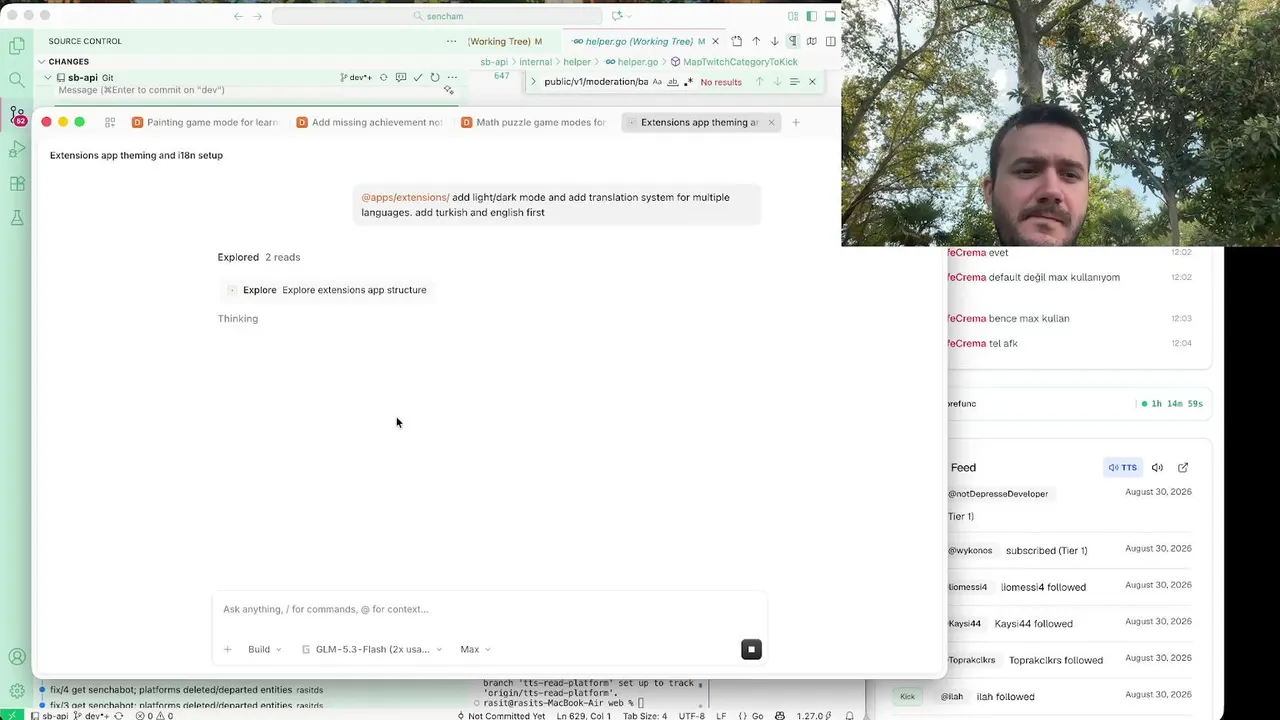Open changes file icon in editor toolbar
Viewport: 1280px width, 720px height.
(x=737, y=41)
